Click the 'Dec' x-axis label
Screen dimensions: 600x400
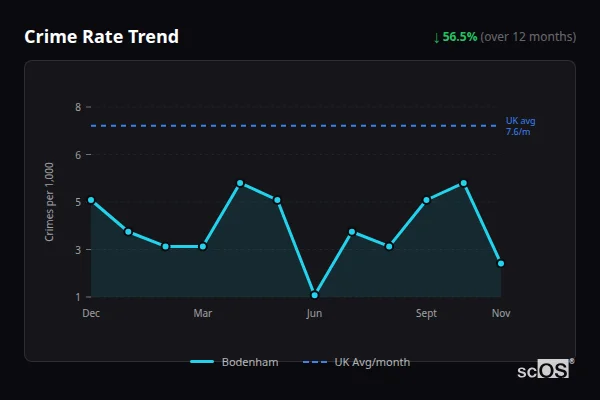point(91,313)
